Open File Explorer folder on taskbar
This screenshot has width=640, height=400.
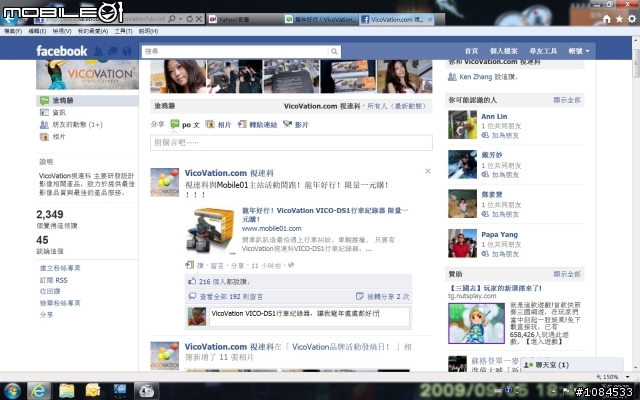[x=67, y=391]
